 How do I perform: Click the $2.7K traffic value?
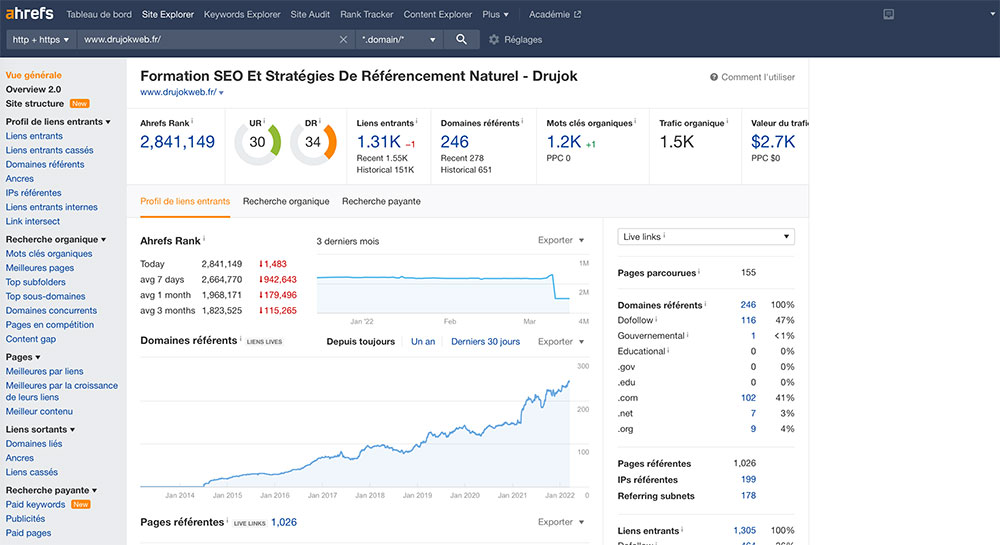tap(773, 142)
